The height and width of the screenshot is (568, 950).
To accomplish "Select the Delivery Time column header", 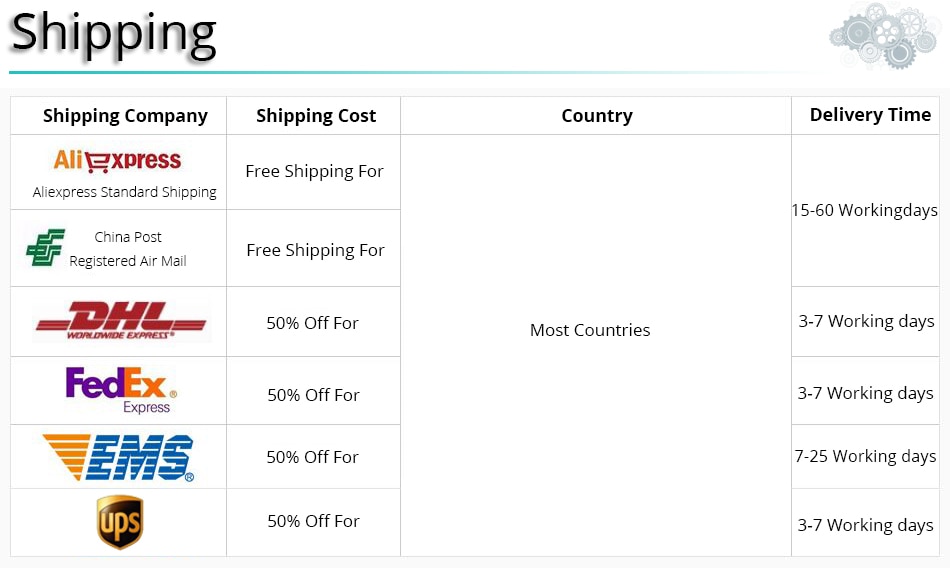I will pyautogui.click(x=870, y=115).
